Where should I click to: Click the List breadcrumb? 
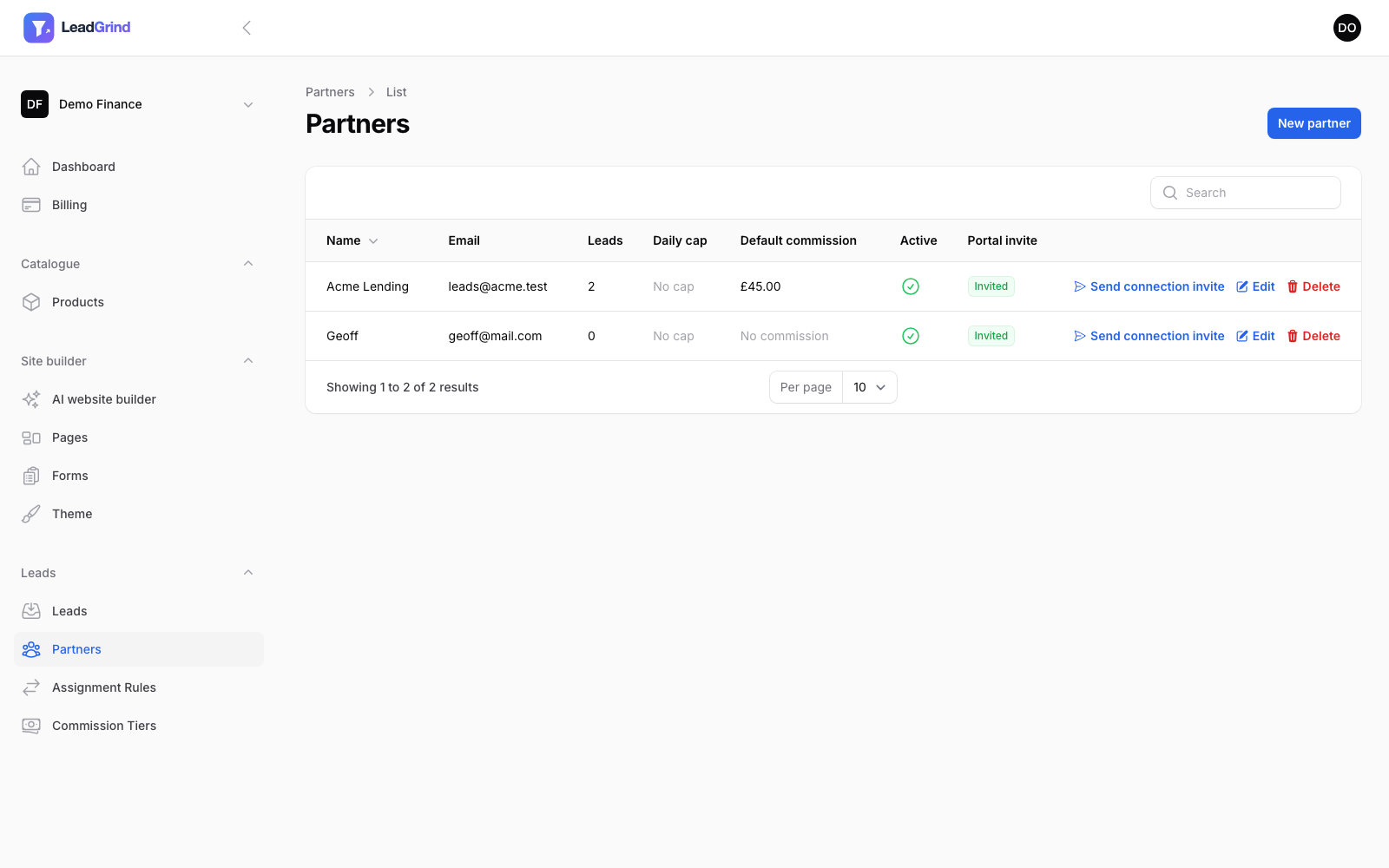(x=396, y=92)
